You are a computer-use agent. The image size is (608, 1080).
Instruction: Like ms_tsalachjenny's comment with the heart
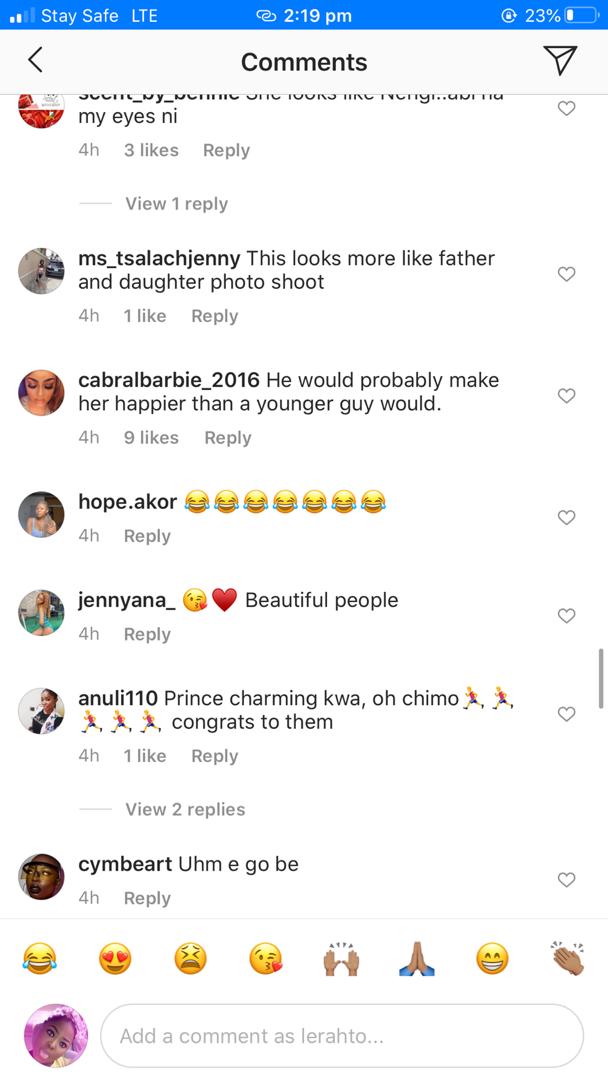[x=566, y=274]
